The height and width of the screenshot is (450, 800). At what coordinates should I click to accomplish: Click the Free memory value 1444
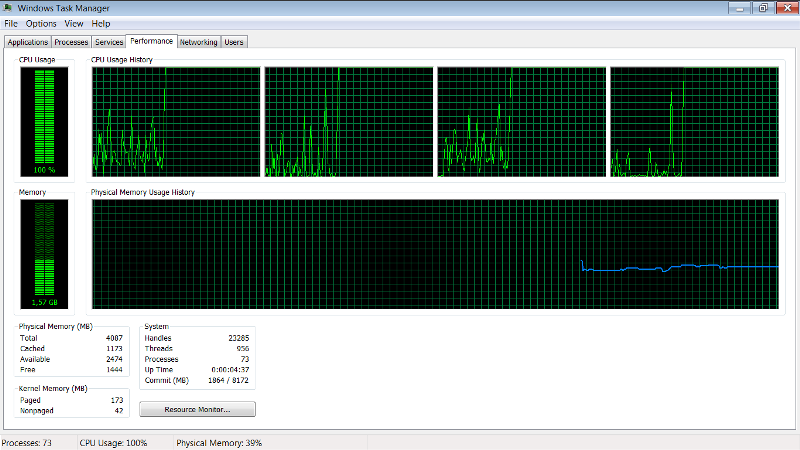click(x=114, y=369)
